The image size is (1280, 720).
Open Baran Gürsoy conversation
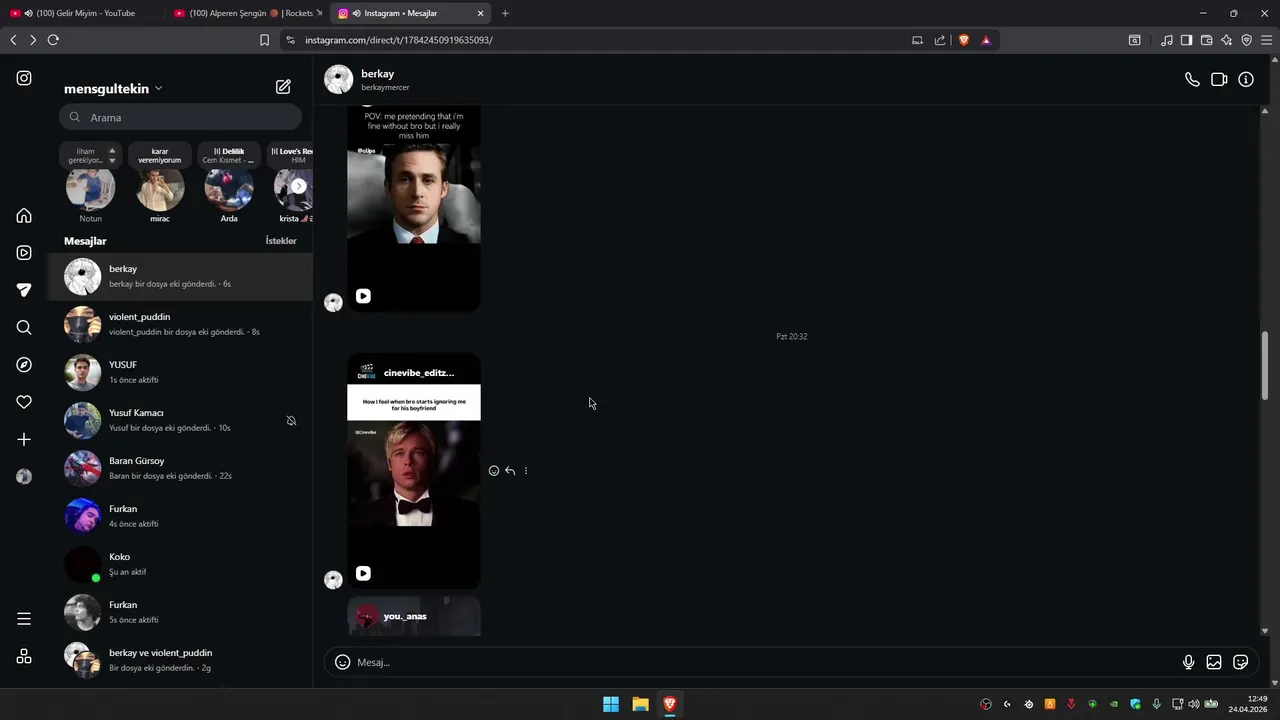pos(180,468)
